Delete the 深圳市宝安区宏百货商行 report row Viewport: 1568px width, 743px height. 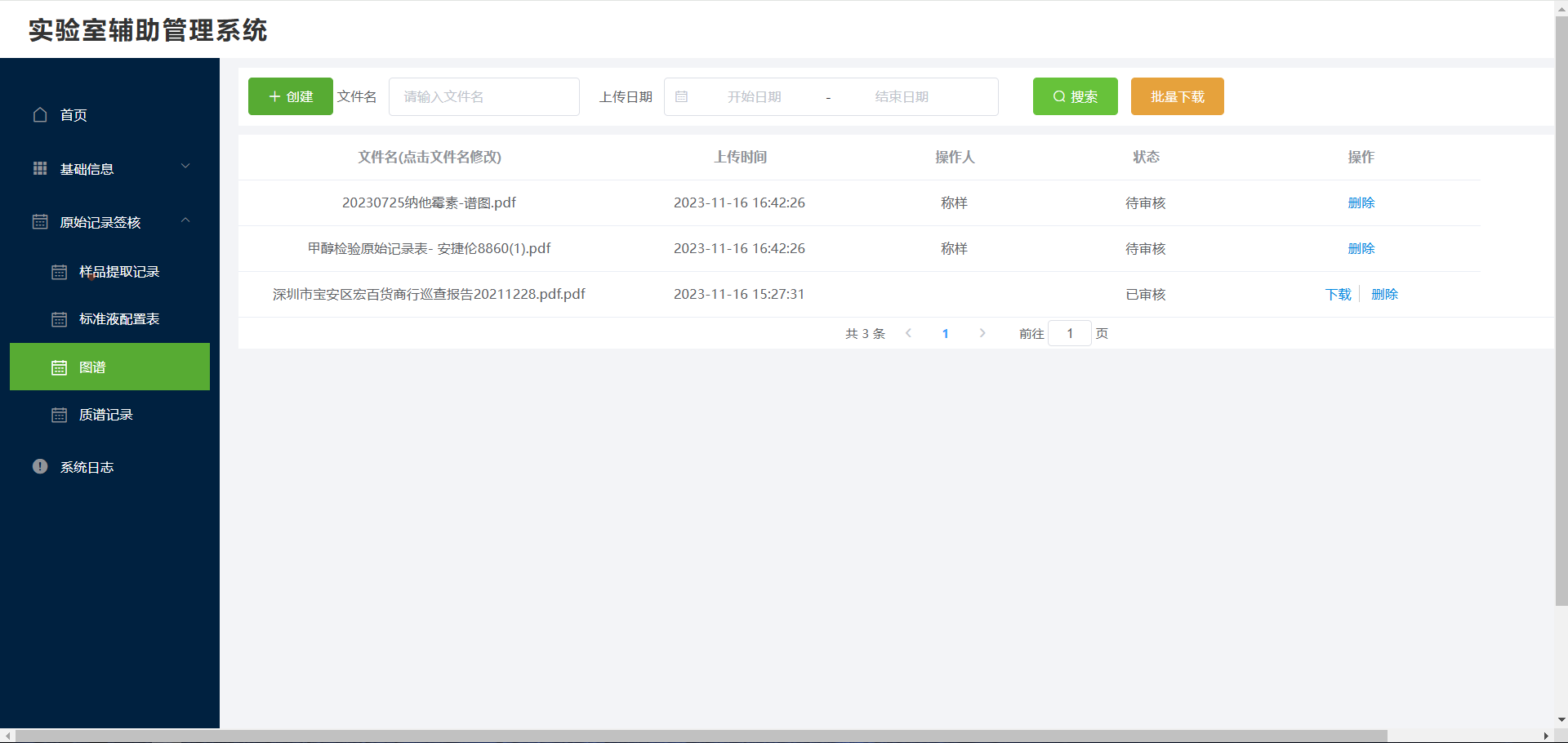(1385, 294)
